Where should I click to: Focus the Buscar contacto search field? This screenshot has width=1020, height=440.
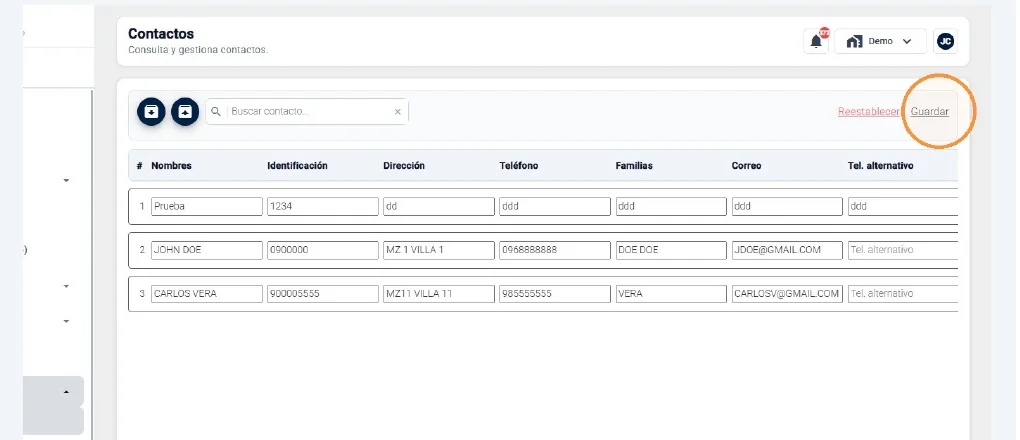click(x=310, y=112)
